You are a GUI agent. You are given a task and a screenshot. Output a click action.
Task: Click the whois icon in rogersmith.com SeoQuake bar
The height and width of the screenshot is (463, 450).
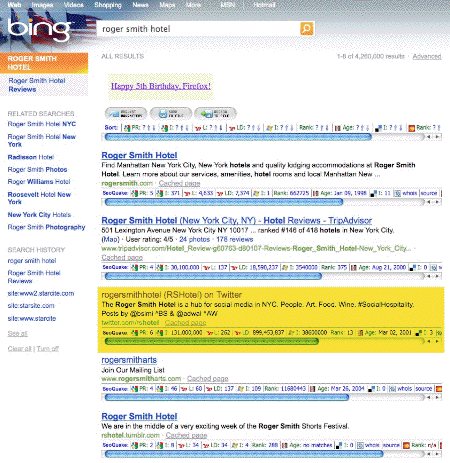click(397, 193)
